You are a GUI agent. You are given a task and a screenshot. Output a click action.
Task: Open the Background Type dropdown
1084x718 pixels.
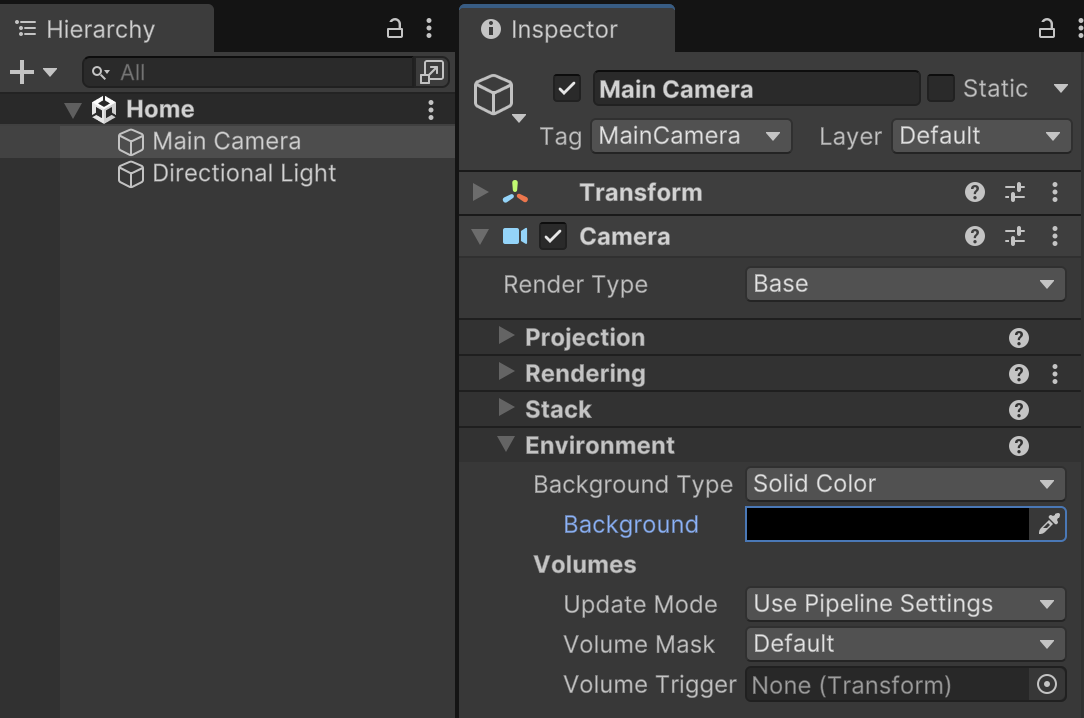pyautogui.click(x=904, y=484)
